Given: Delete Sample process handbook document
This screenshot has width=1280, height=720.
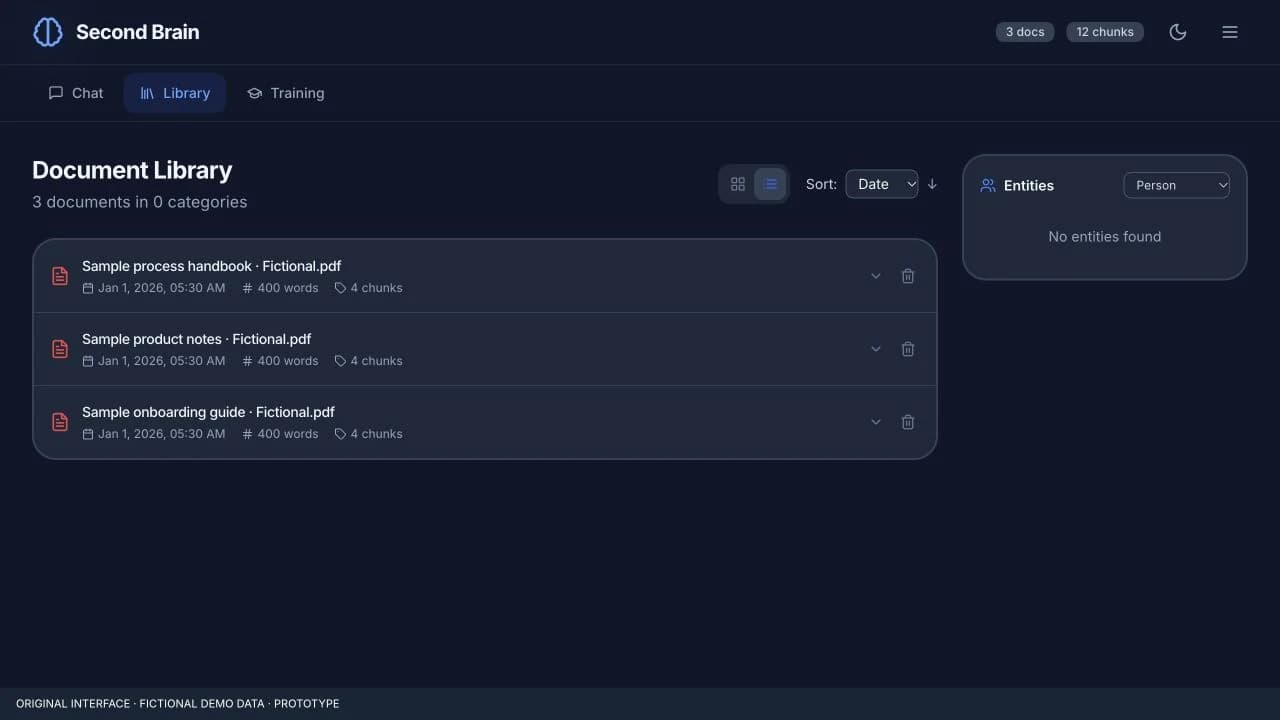Looking at the screenshot, I should [x=908, y=276].
